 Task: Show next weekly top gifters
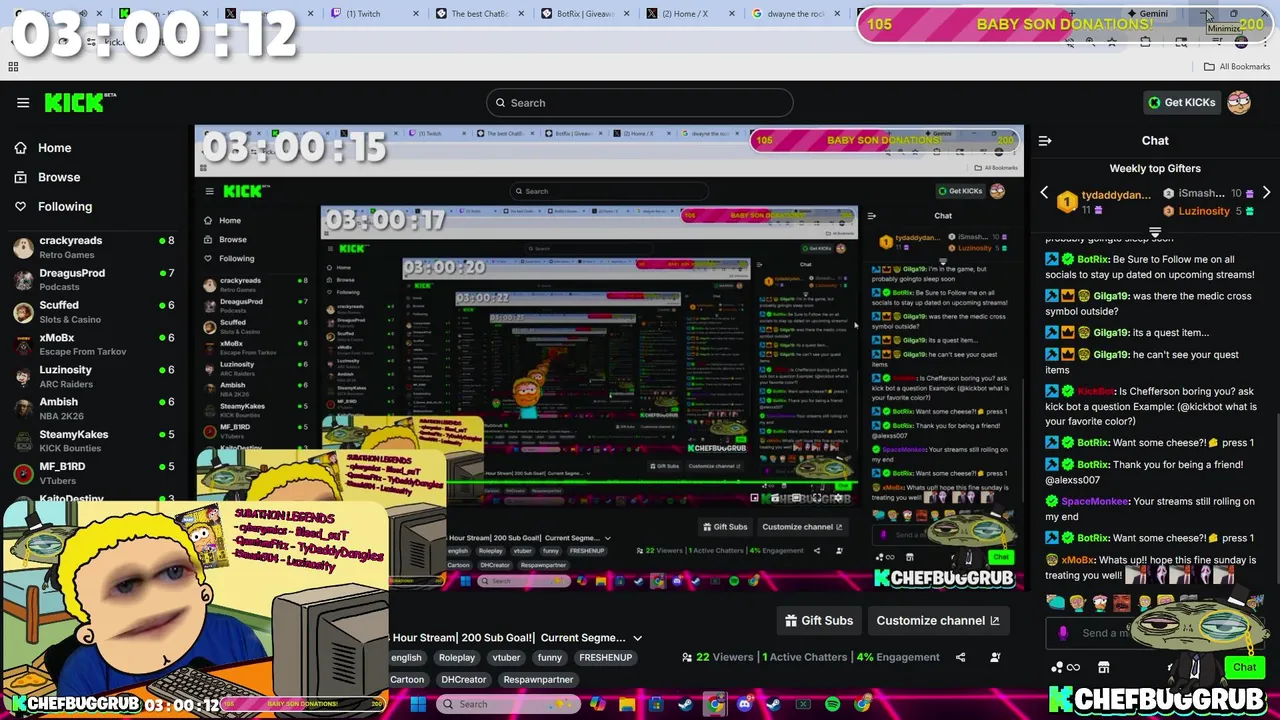pos(1266,192)
